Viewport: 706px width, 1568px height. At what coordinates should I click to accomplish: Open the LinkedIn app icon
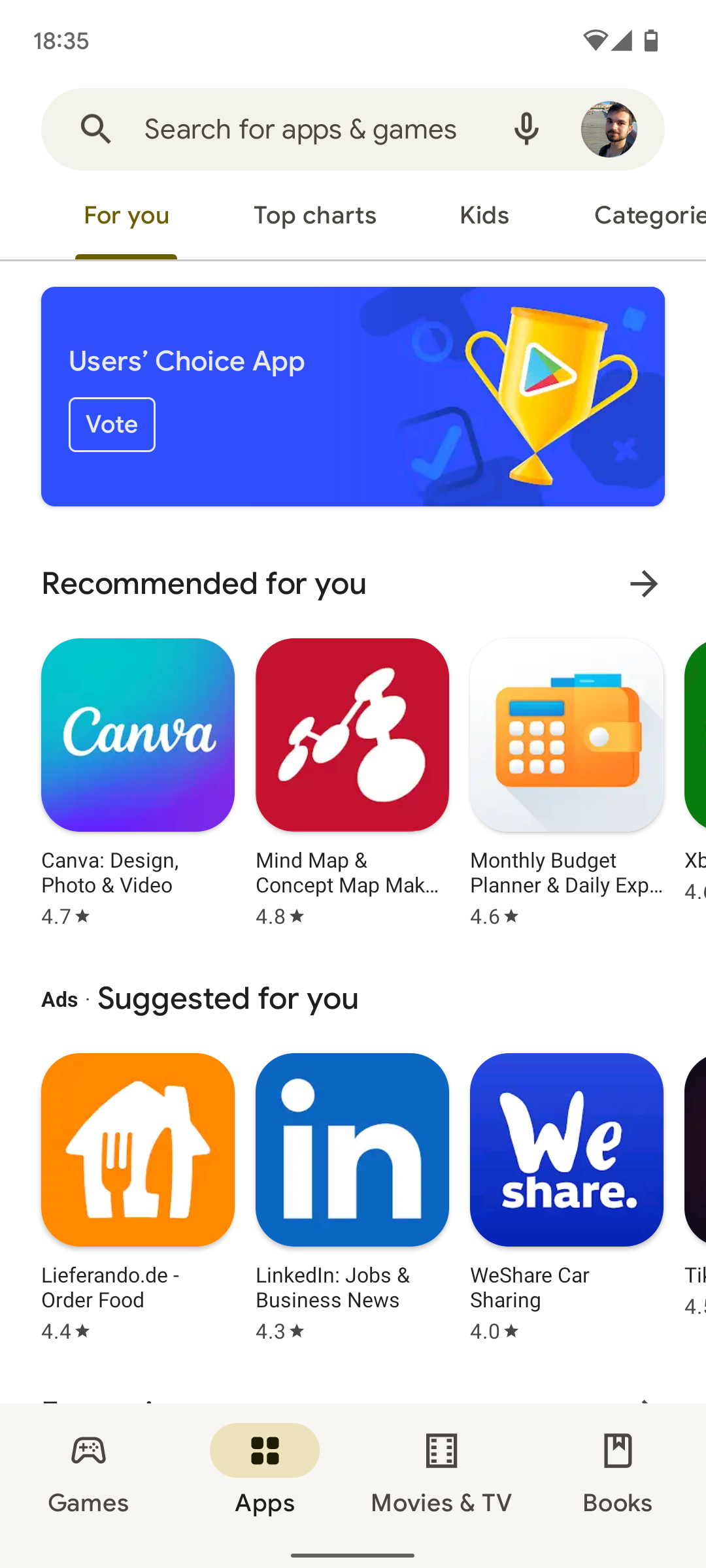(x=352, y=1149)
